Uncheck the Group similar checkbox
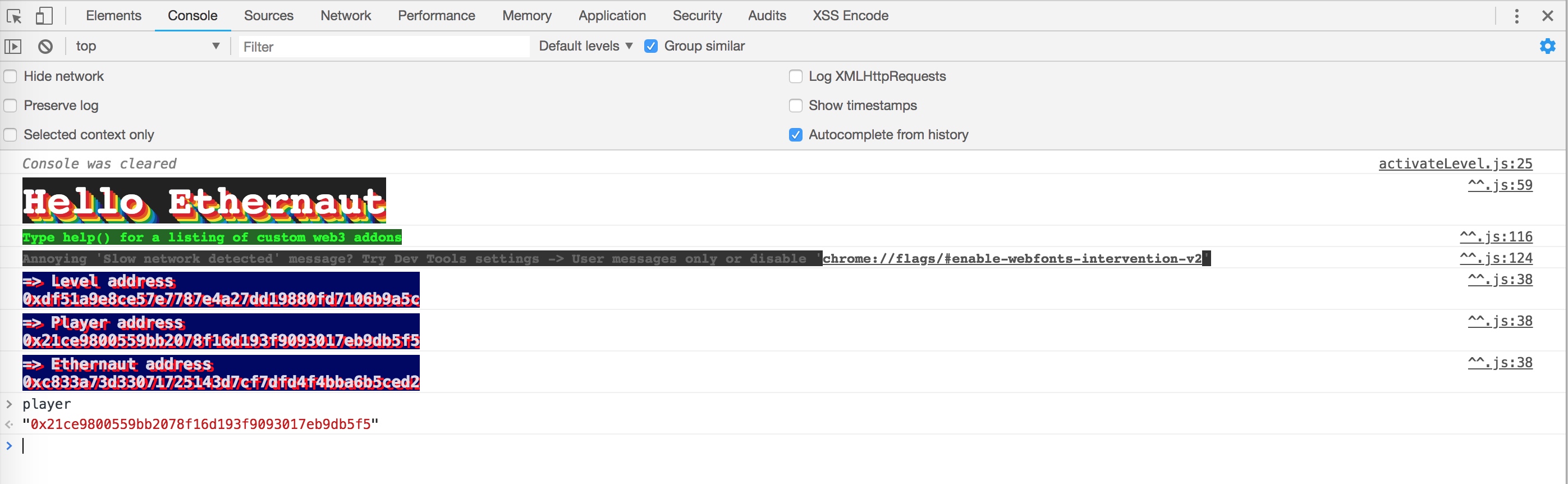The image size is (1568, 484). [x=650, y=46]
